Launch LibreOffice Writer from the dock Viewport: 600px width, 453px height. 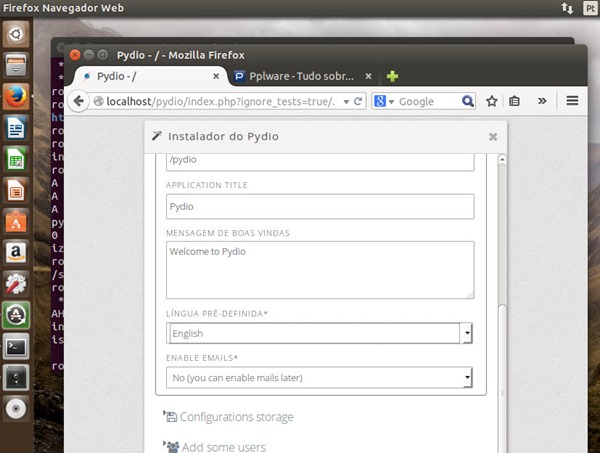coord(16,128)
